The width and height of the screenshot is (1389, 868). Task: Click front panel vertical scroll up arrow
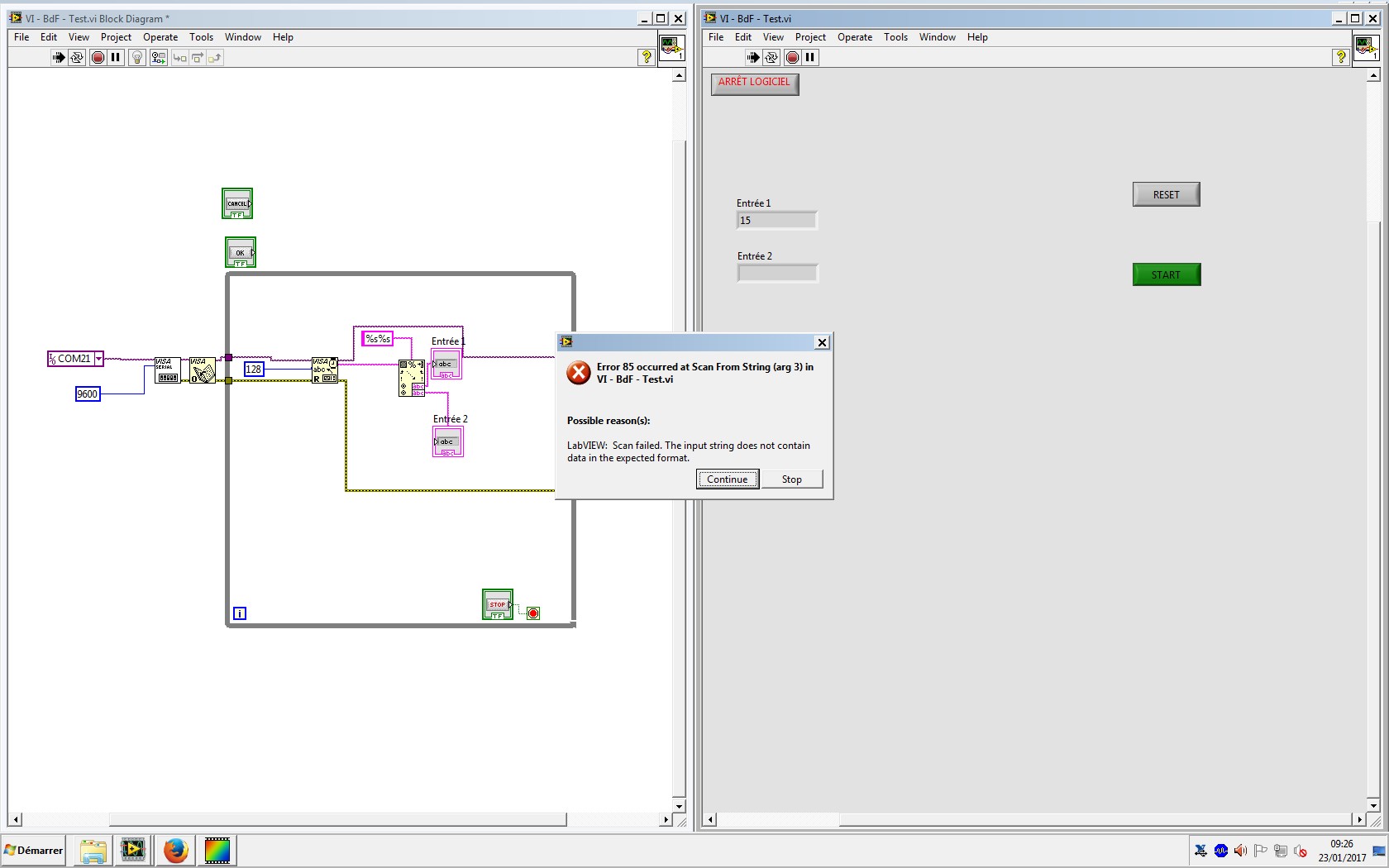coord(1373,75)
